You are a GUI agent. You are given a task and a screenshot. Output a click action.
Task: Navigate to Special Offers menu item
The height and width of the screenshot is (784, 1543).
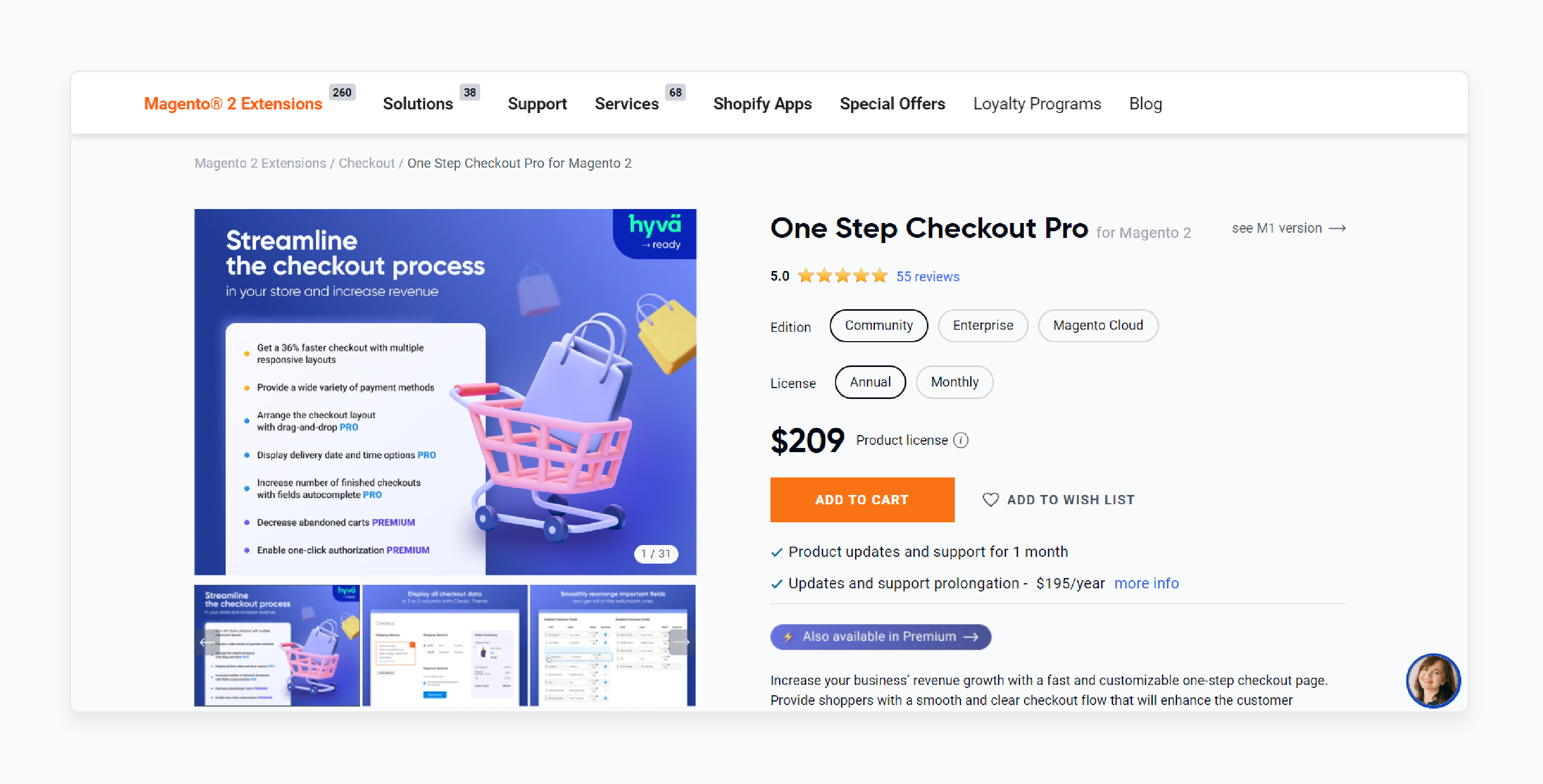pos(892,104)
